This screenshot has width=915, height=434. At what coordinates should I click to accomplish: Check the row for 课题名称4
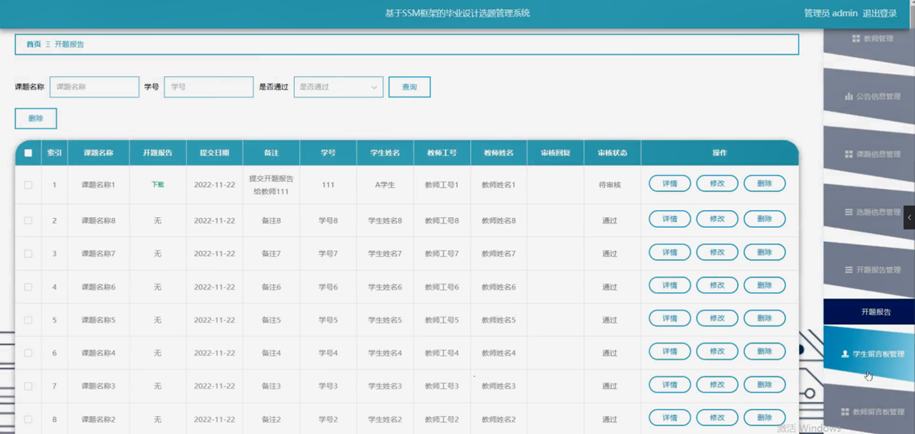[28, 353]
